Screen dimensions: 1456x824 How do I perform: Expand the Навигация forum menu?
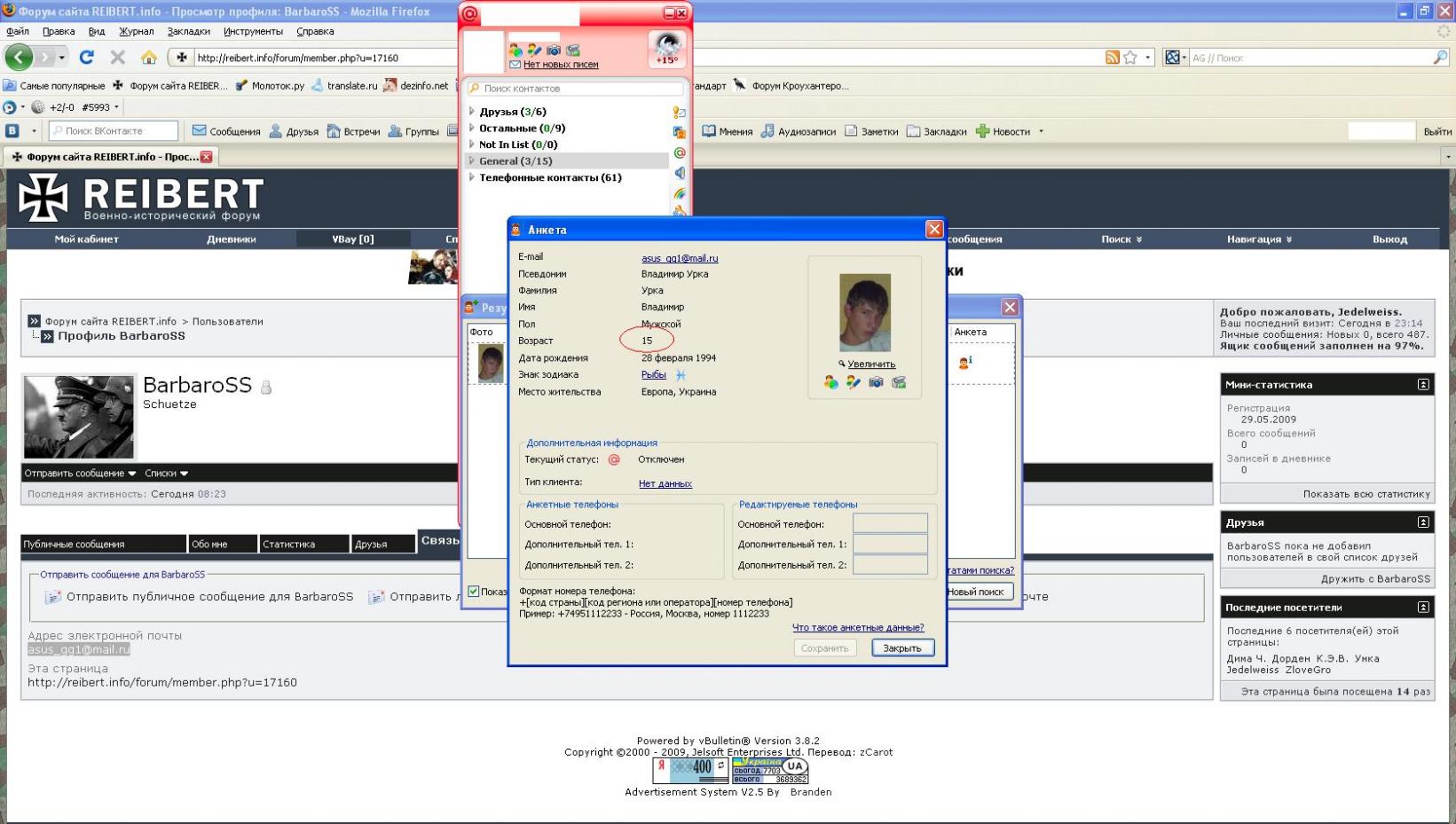1259,239
